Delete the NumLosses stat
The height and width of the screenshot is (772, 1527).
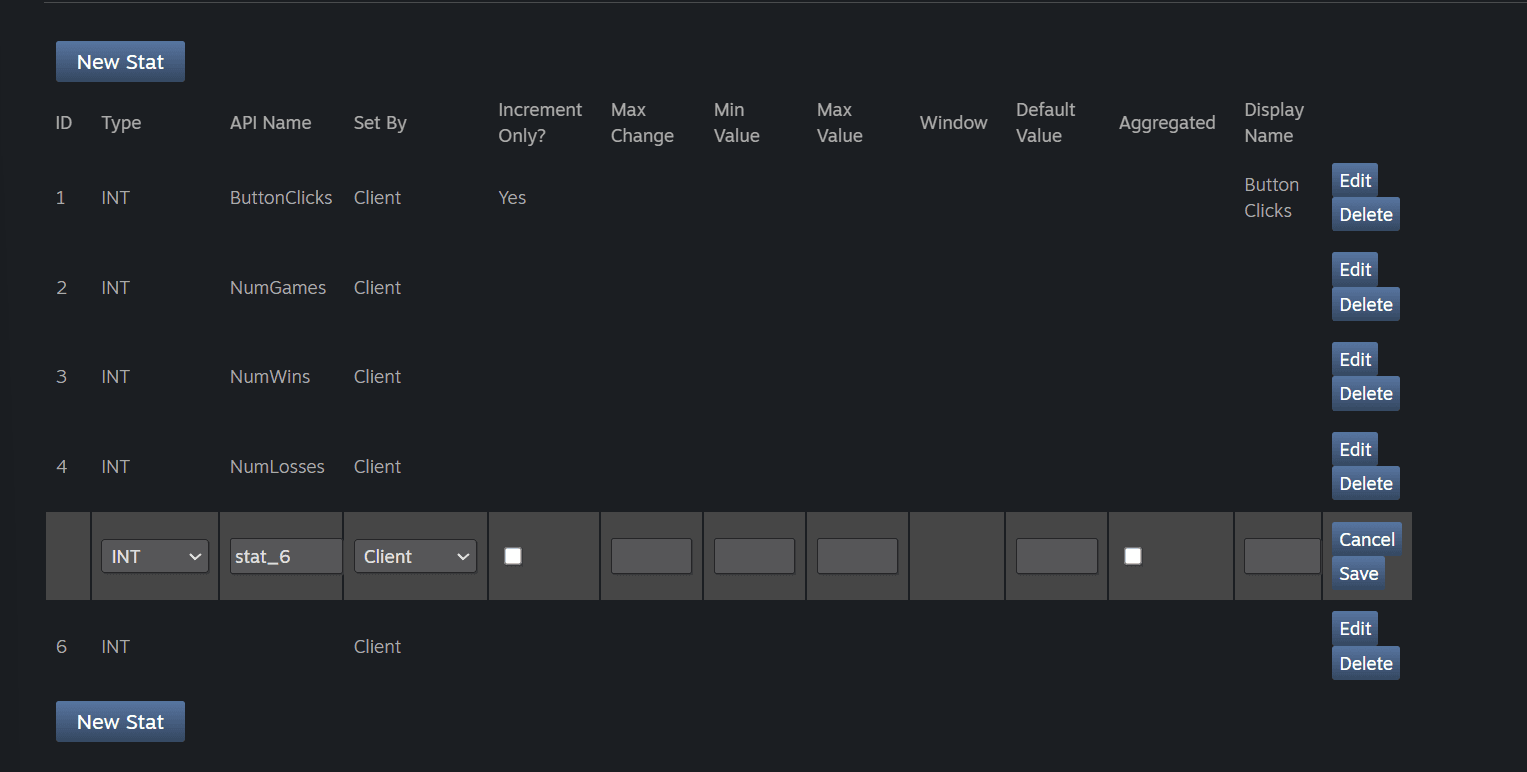(x=1365, y=483)
